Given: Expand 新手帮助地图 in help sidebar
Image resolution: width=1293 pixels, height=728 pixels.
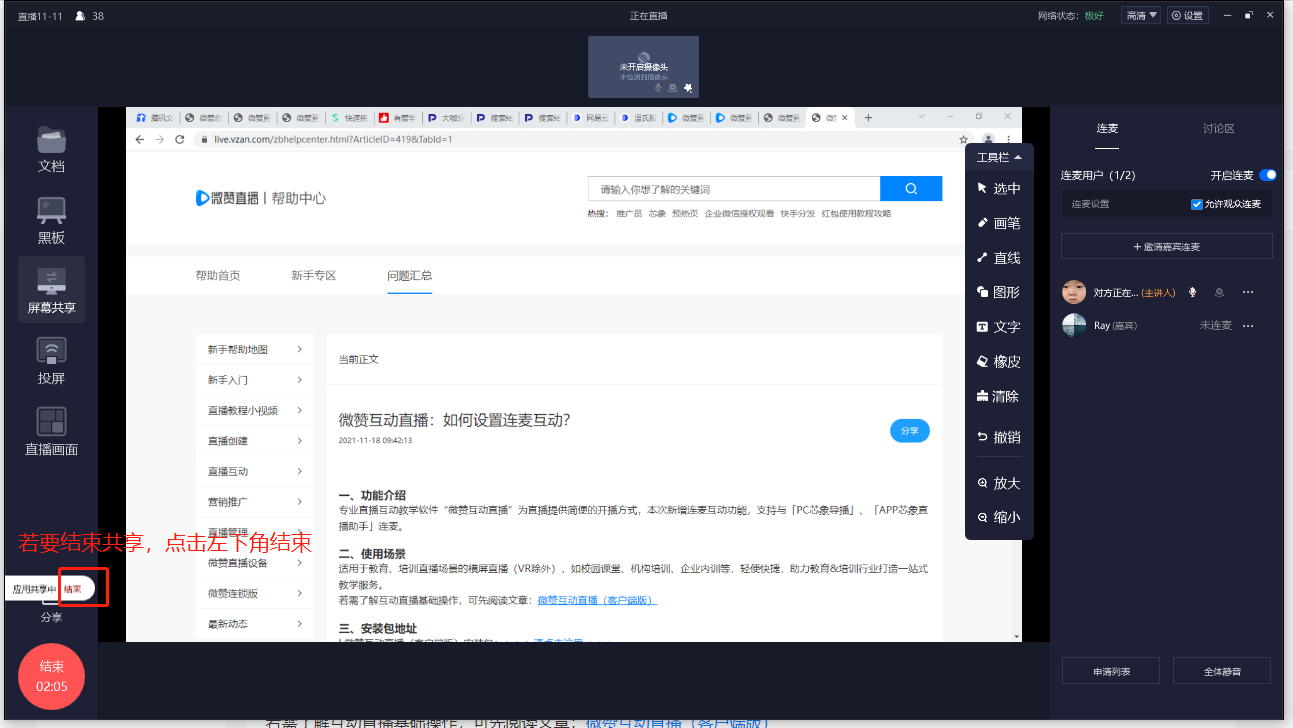Looking at the screenshot, I should (x=255, y=349).
